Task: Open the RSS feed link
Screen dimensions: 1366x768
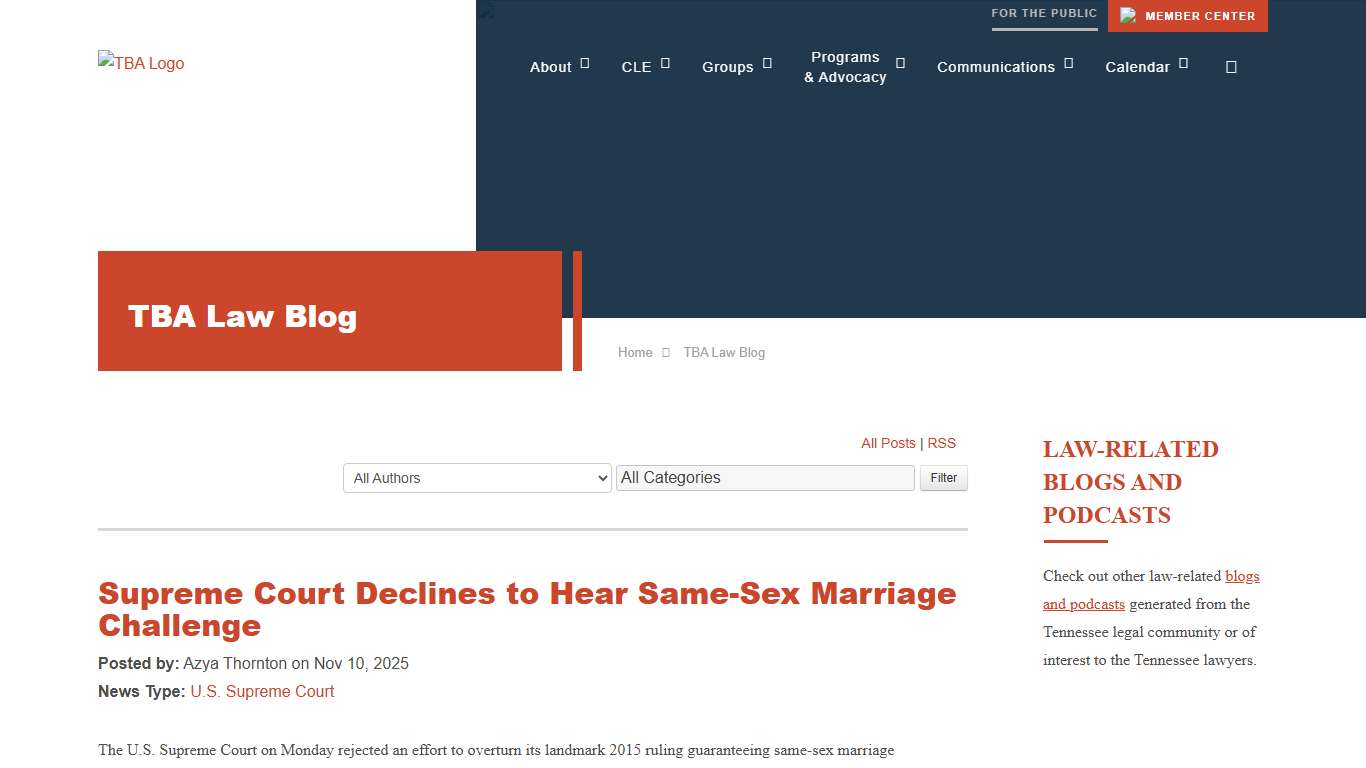Action: tap(941, 443)
